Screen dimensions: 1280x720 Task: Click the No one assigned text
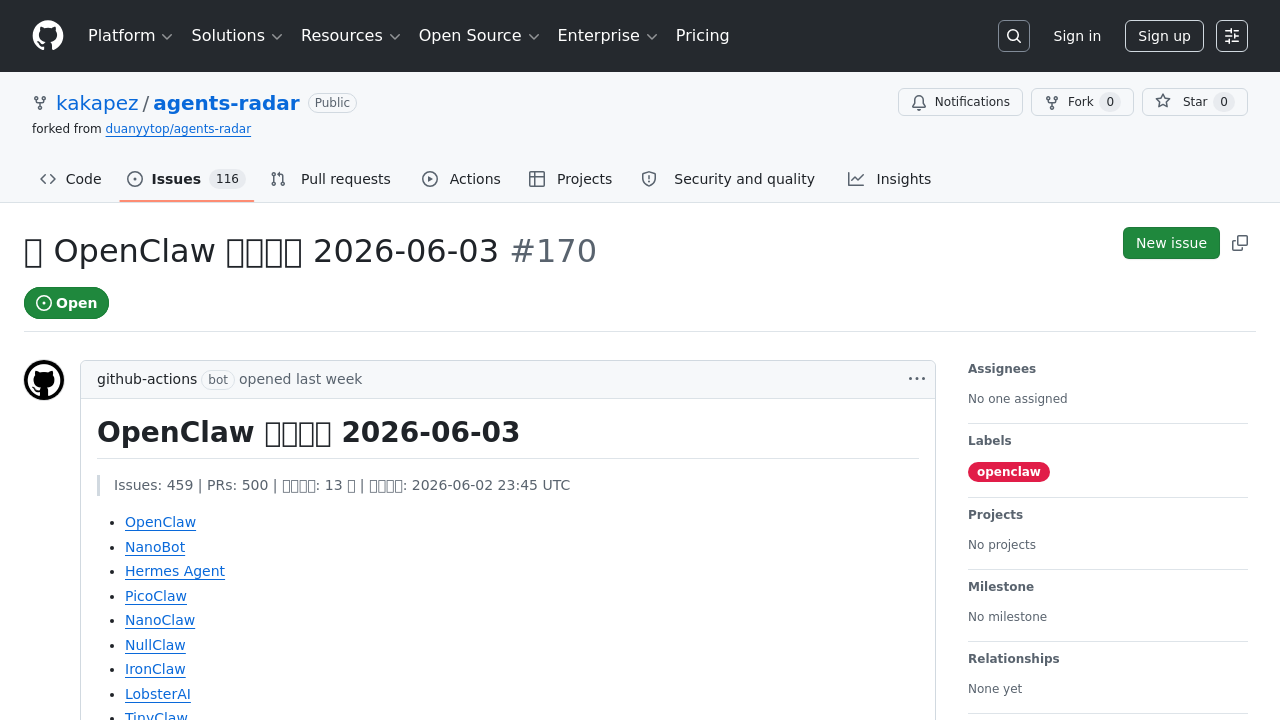[1017, 399]
